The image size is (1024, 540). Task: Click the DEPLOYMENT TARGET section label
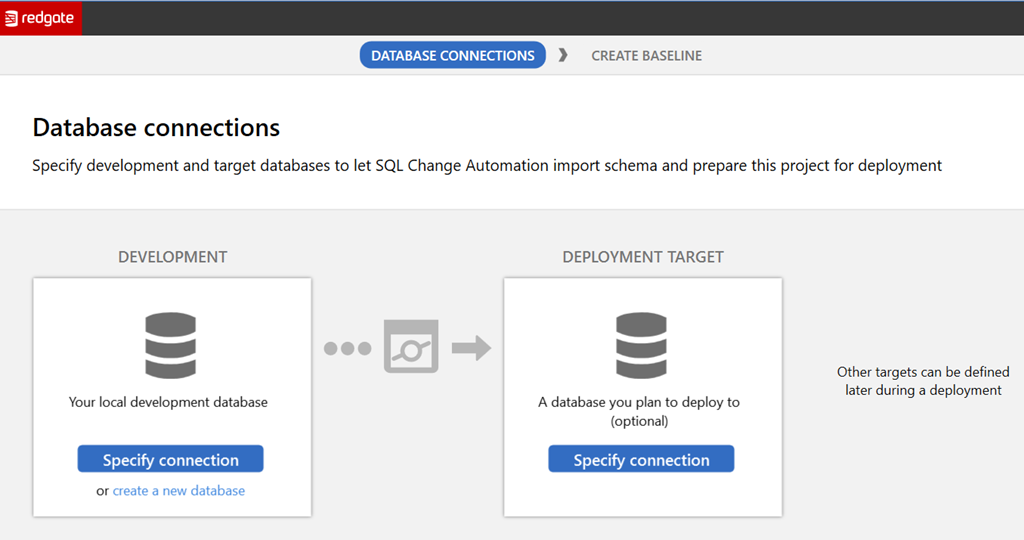(642, 257)
